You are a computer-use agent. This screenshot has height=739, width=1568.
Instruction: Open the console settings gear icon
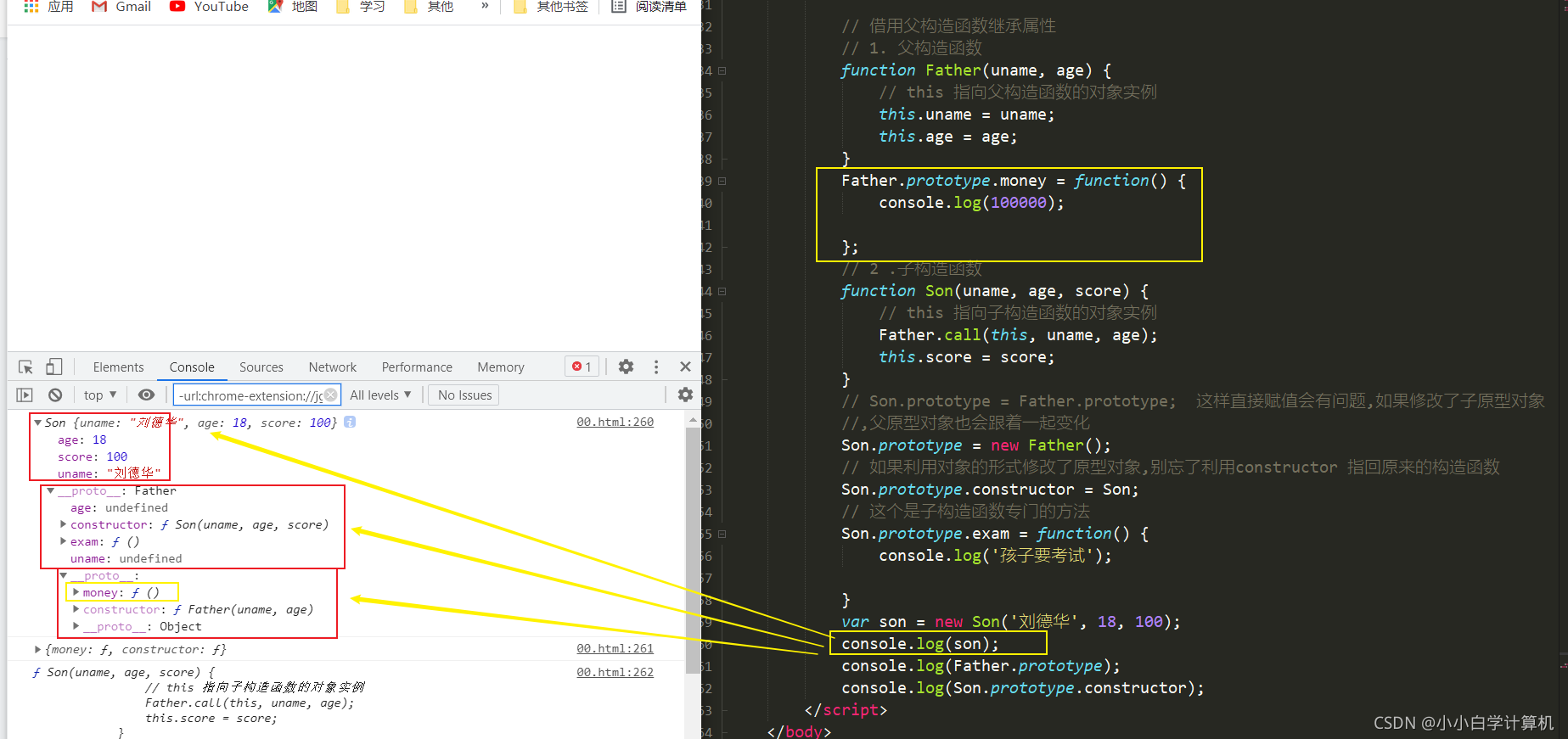coord(685,395)
